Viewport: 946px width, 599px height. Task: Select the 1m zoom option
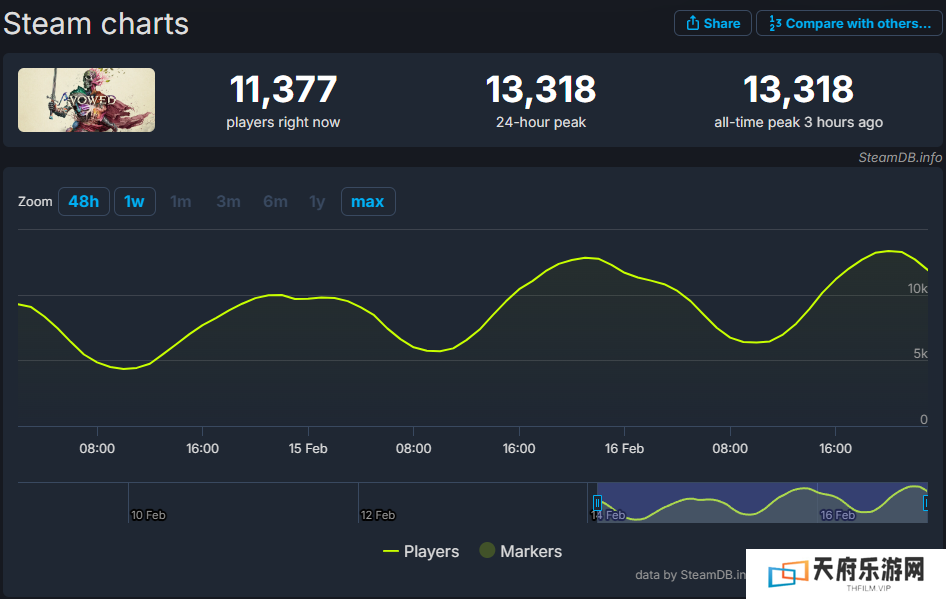tap(180, 201)
